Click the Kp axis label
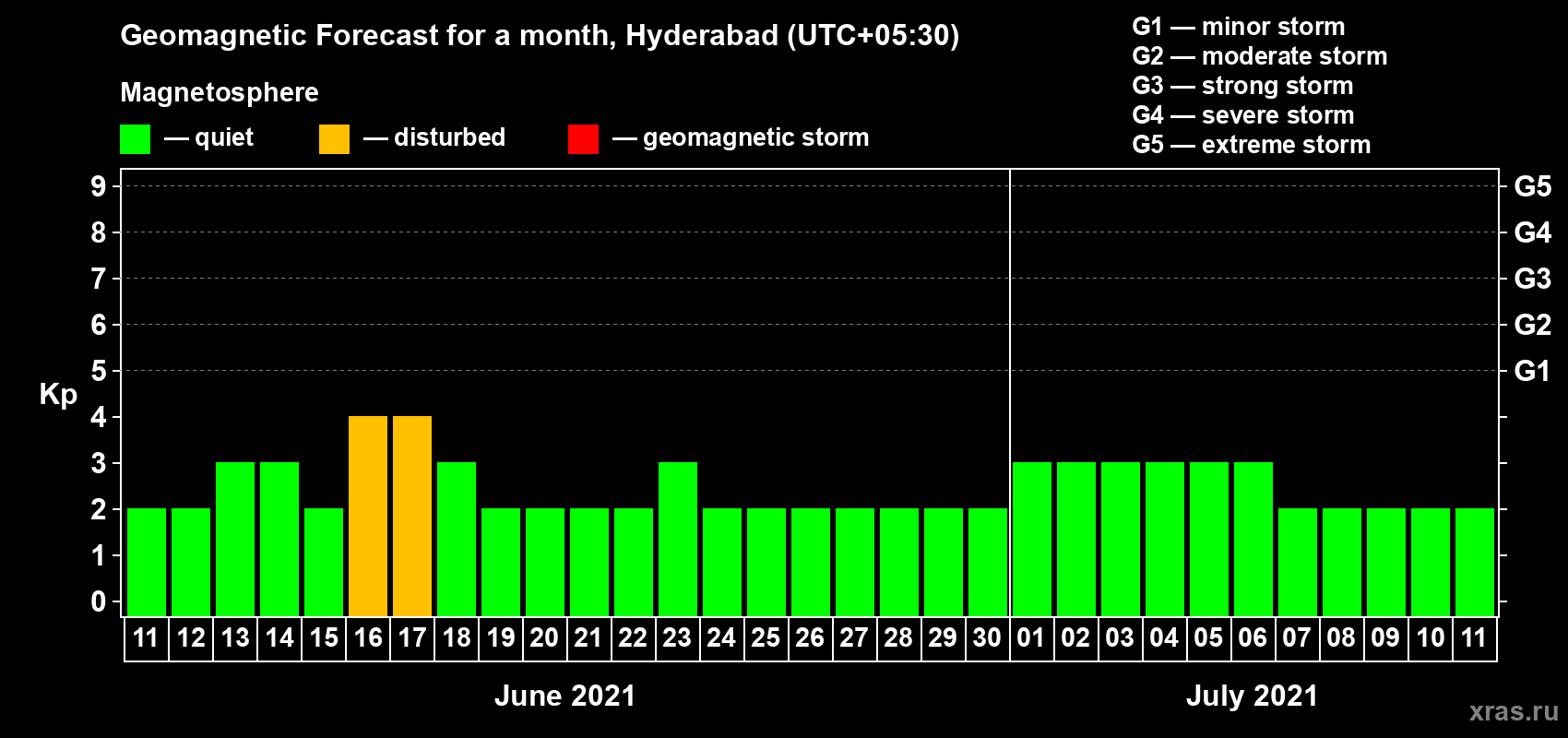This screenshot has height=738, width=1568. (58, 395)
